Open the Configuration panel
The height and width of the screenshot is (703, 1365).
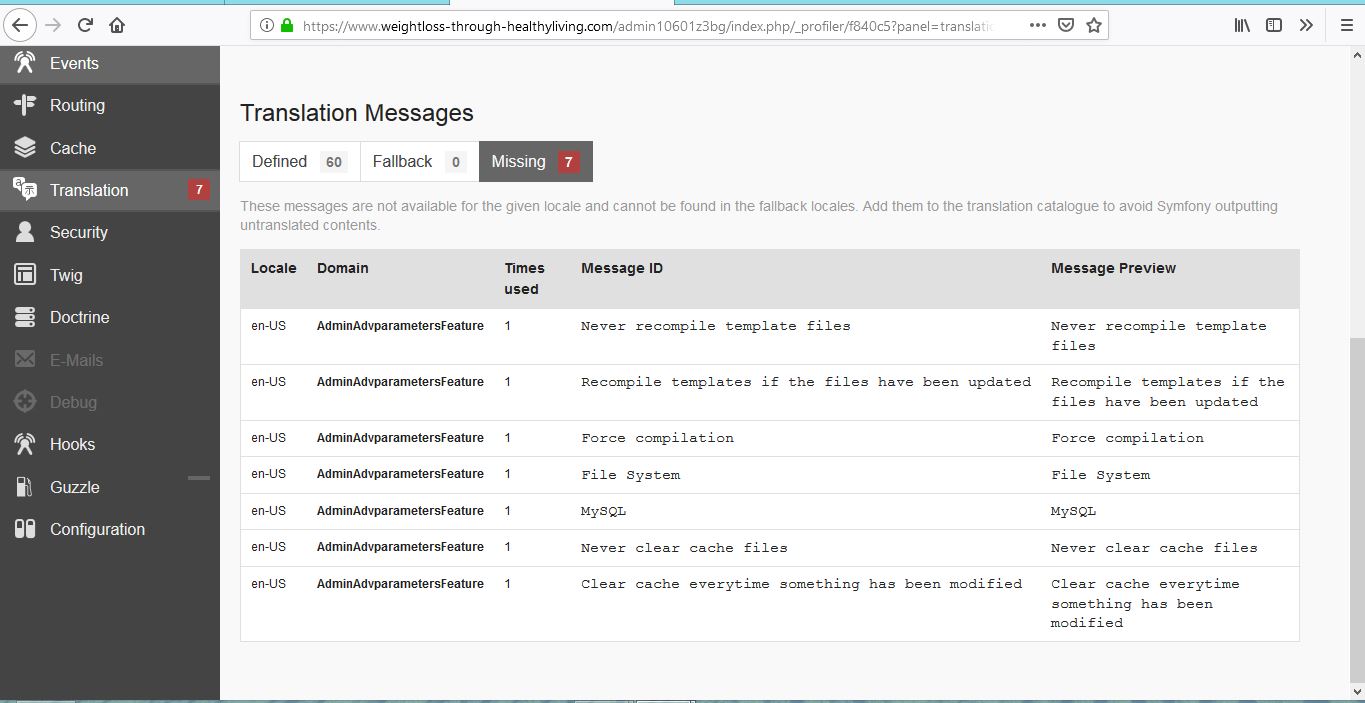pos(97,529)
